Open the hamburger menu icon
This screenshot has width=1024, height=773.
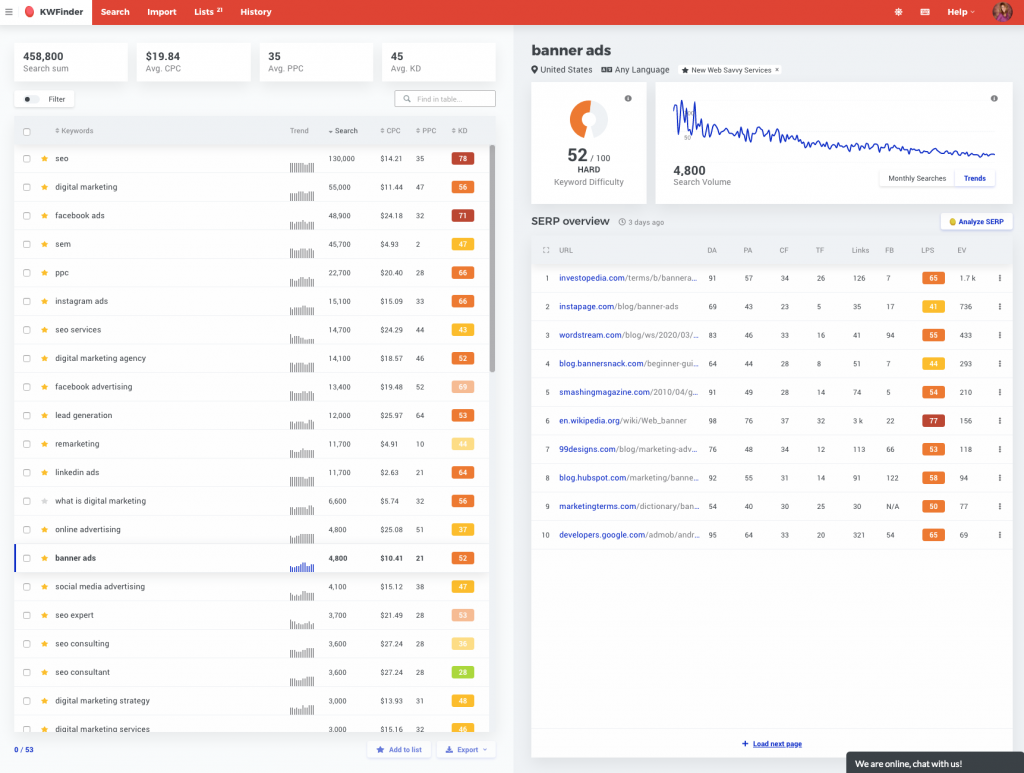(x=9, y=12)
